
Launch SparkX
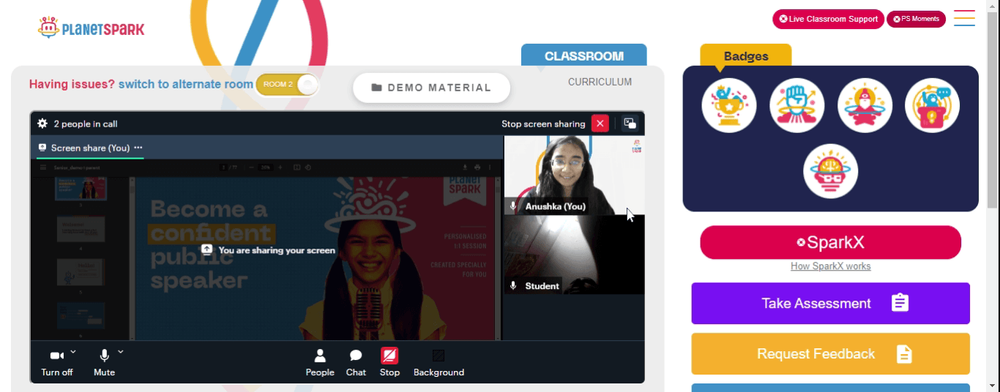(830, 242)
